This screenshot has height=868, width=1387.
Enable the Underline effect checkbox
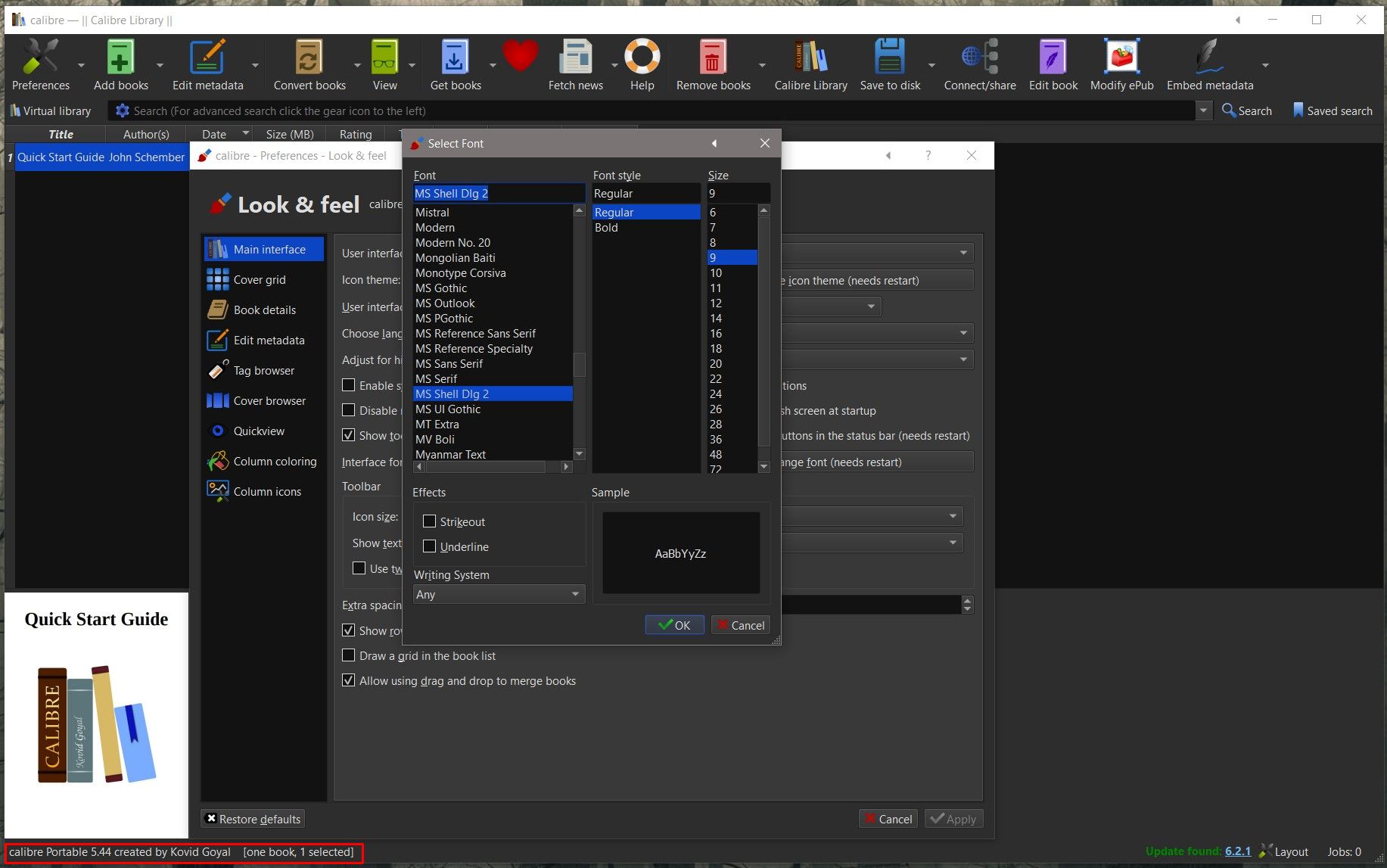[x=429, y=546]
